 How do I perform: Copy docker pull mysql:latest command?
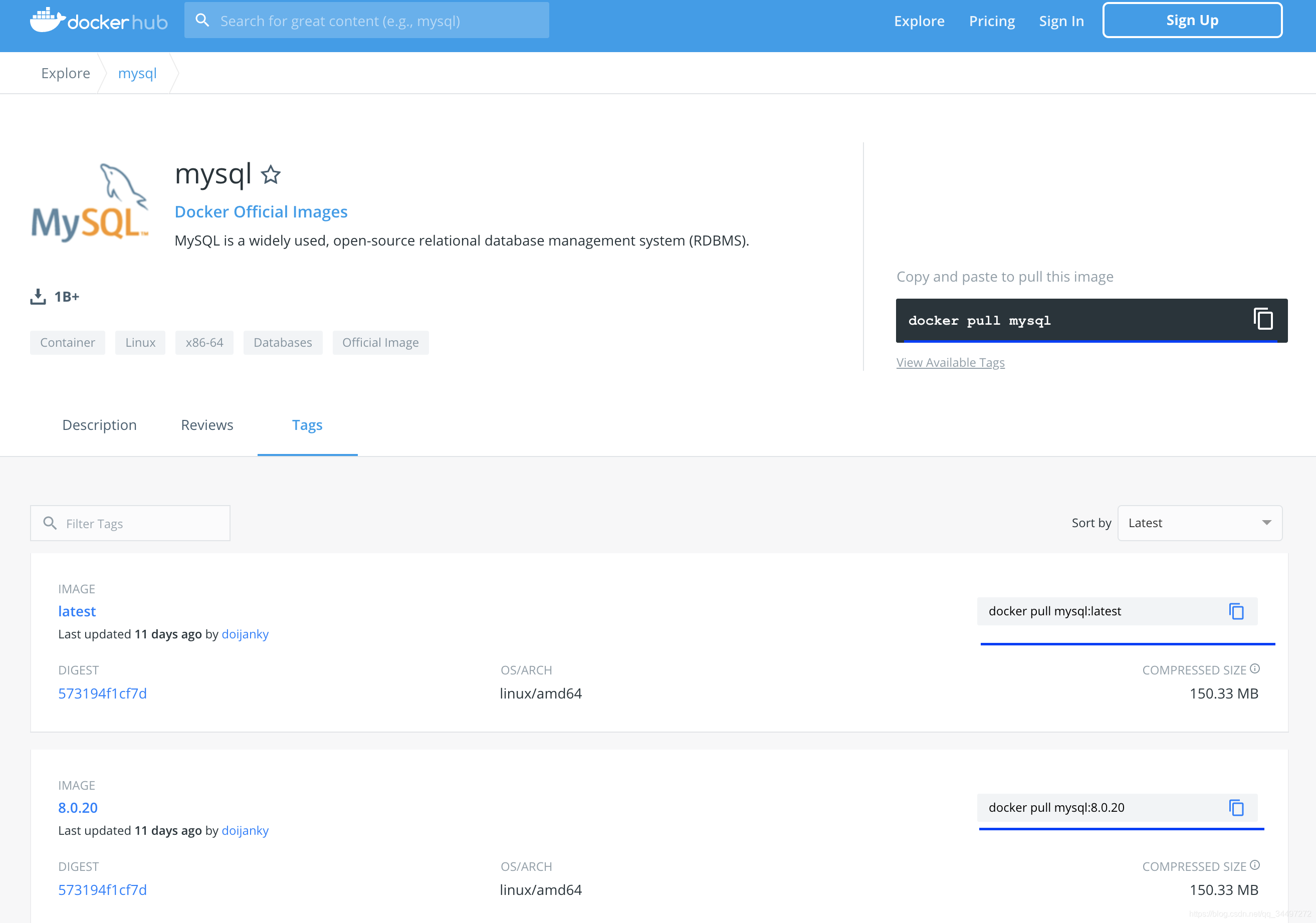[1236, 611]
